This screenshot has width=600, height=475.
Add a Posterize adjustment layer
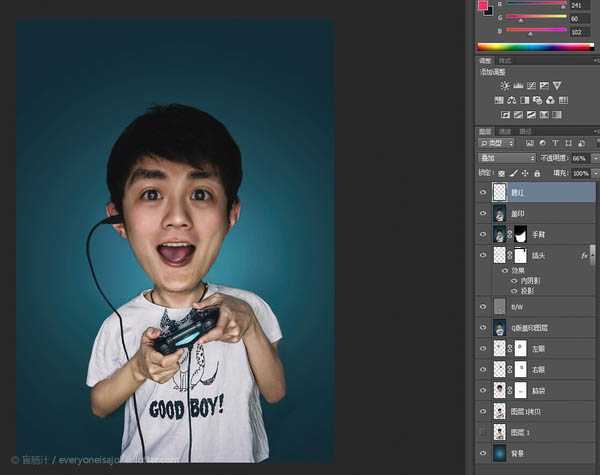click(518, 115)
